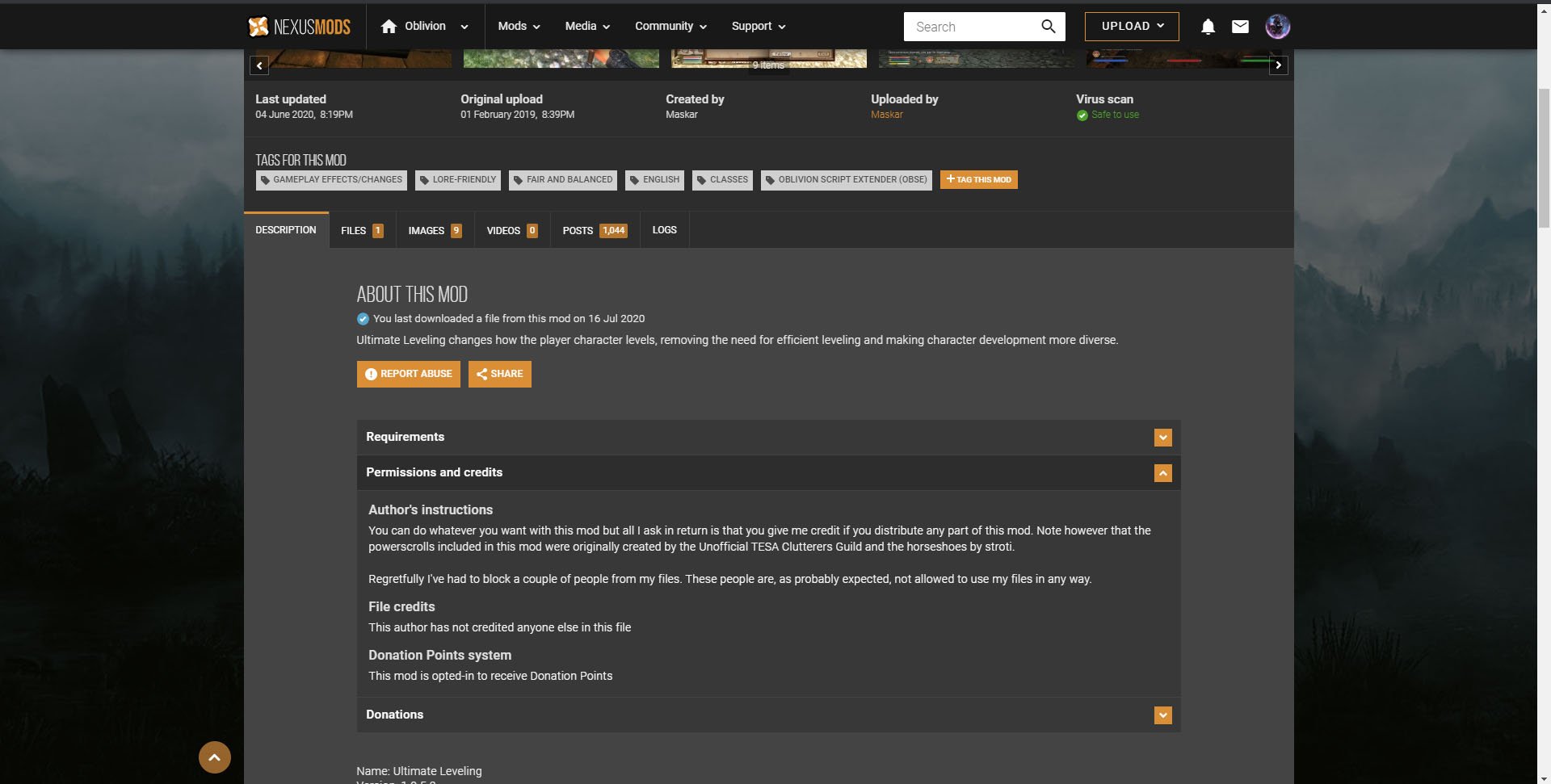Click the Fair and Balanced tag
Image resolution: width=1551 pixels, height=784 pixels.
point(563,180)
